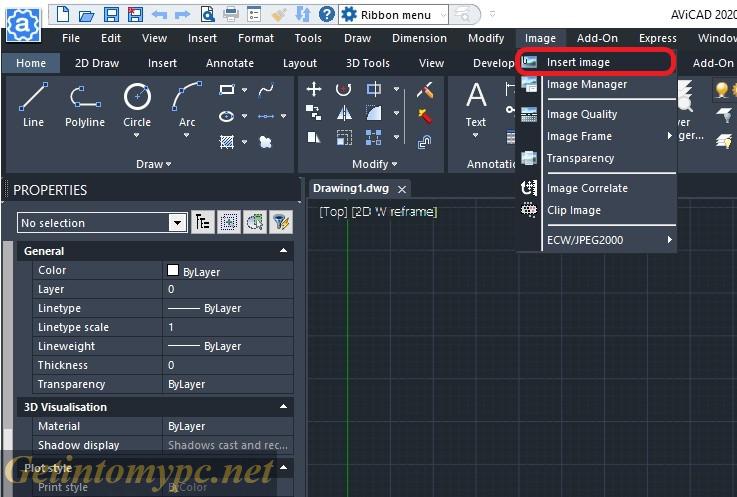Click the Match Properties brush icon
Viewport: 737px width, 497px height.
point(279,15)
